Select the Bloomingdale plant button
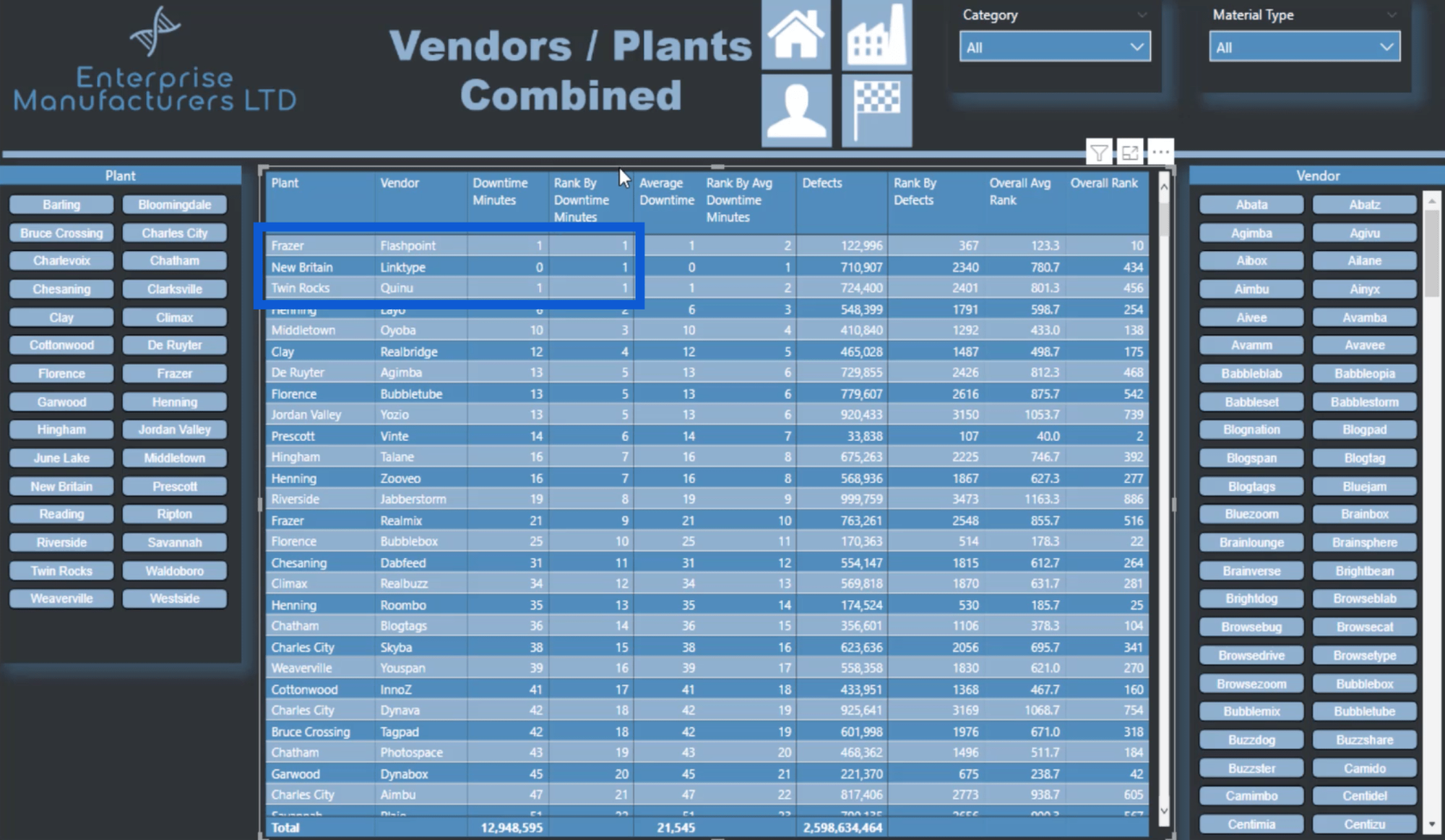Image resolution: width=1445 pixels, height=840 pixels. point(175,205)
